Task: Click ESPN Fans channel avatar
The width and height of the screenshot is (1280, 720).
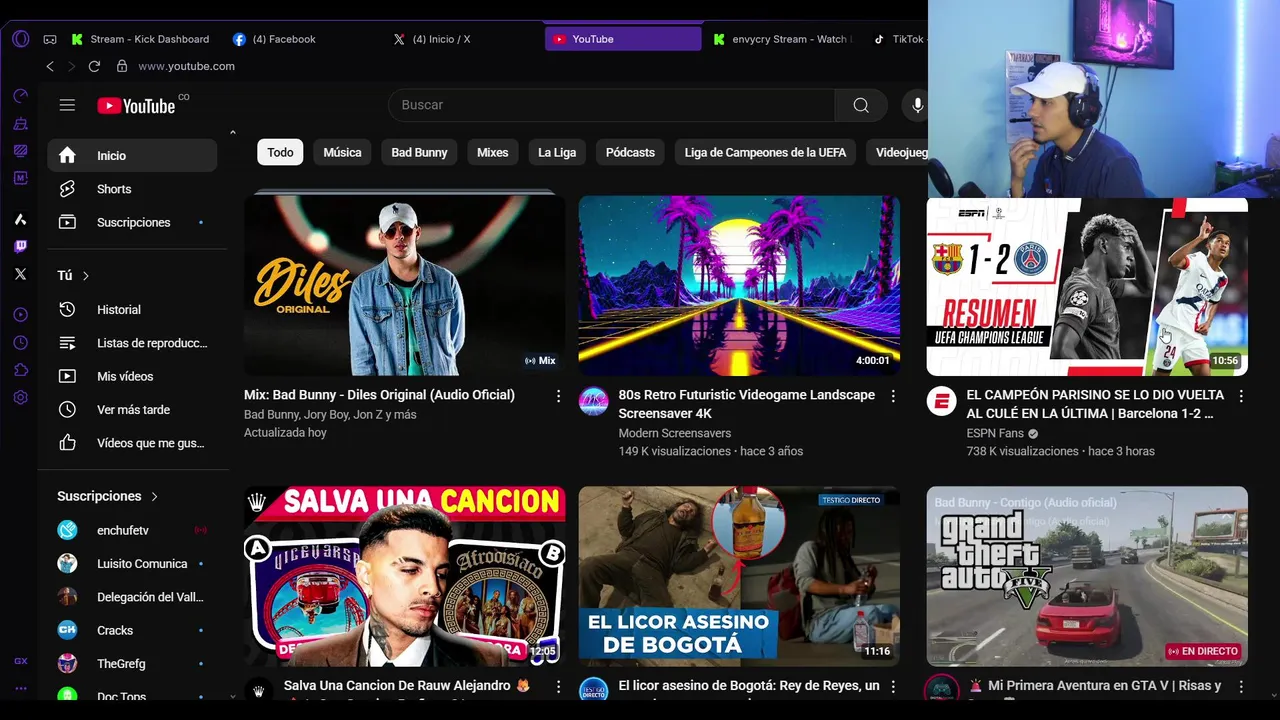Action: (x=941, y=401)
